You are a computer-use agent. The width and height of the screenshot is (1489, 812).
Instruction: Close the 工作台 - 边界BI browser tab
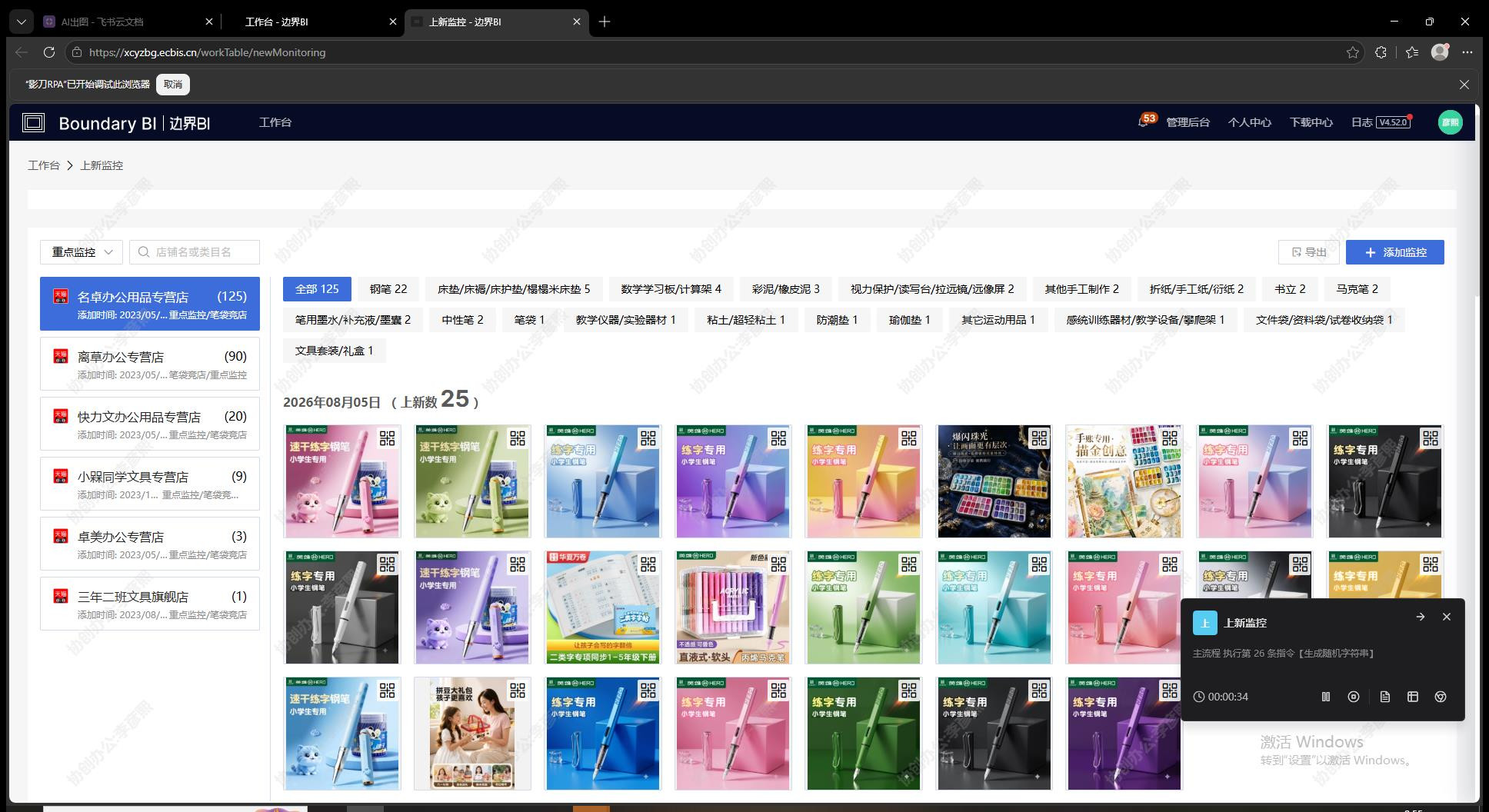tap(393, 22)
